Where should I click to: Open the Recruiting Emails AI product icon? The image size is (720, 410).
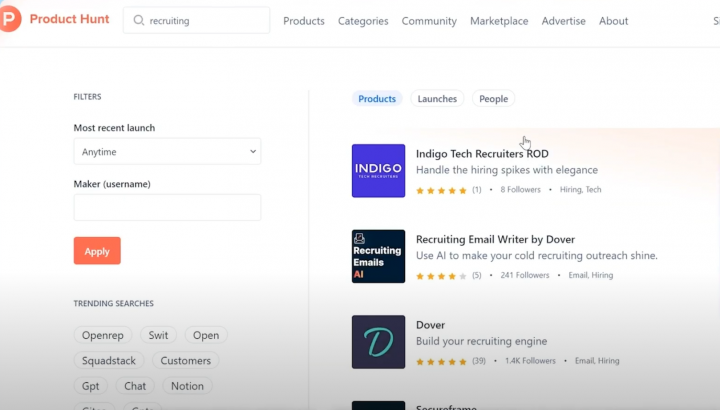point(378,257)
